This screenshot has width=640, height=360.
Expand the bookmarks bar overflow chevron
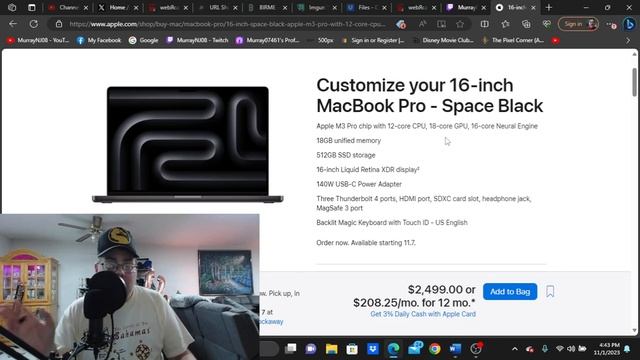[628, 40]
